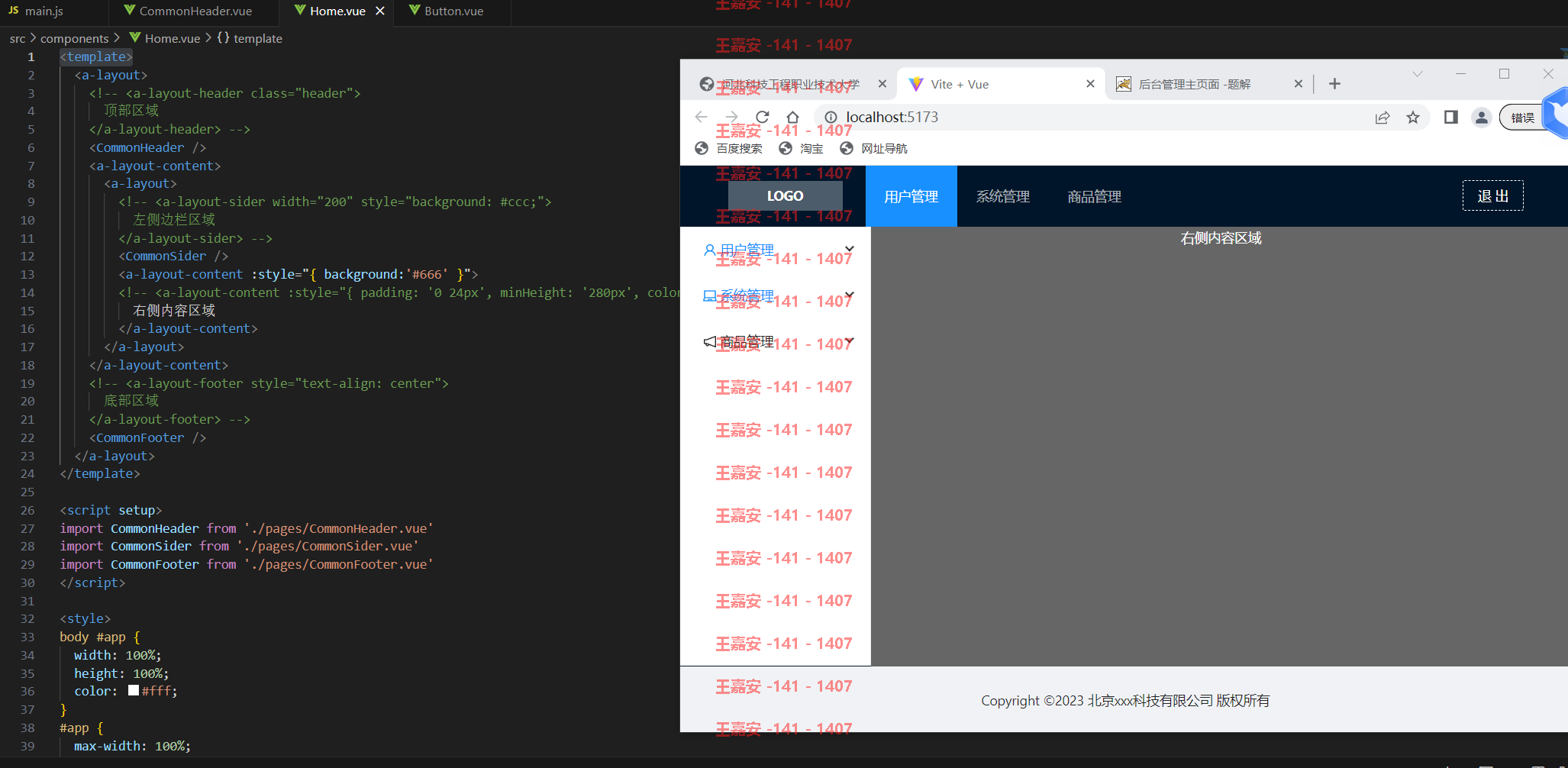Image resolution: width=1568 pixels, height=768 pixels.
Task: Click the <CommonFooter /> code line
Action: coord(148,437)
